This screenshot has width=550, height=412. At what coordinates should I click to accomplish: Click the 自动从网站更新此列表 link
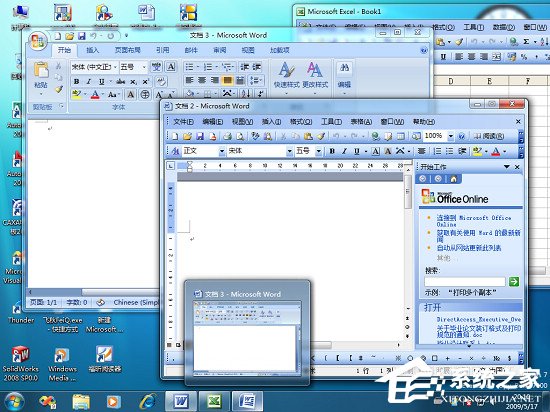469,248
